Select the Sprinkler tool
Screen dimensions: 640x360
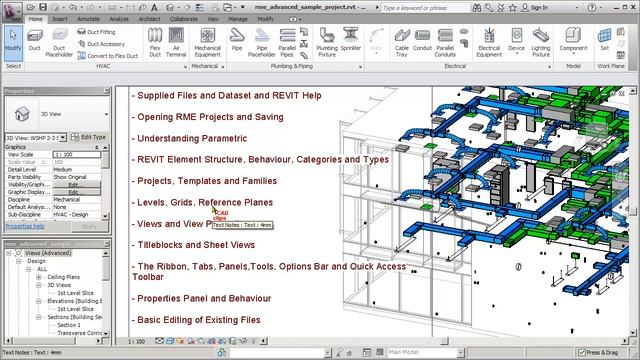(351, 40)
